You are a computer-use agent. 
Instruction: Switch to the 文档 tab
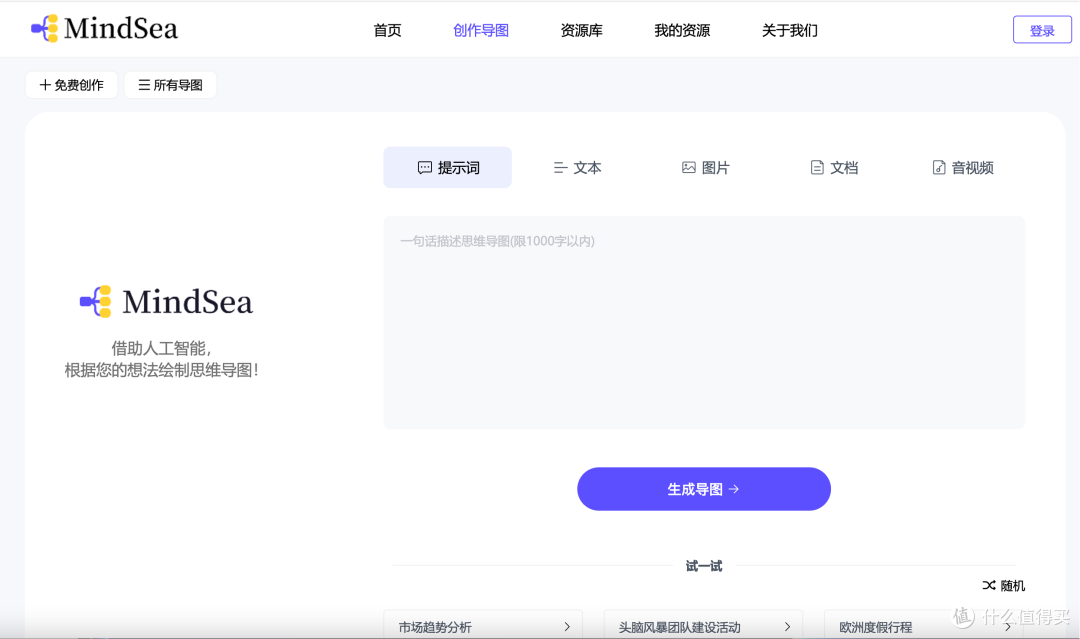[833, 167]
